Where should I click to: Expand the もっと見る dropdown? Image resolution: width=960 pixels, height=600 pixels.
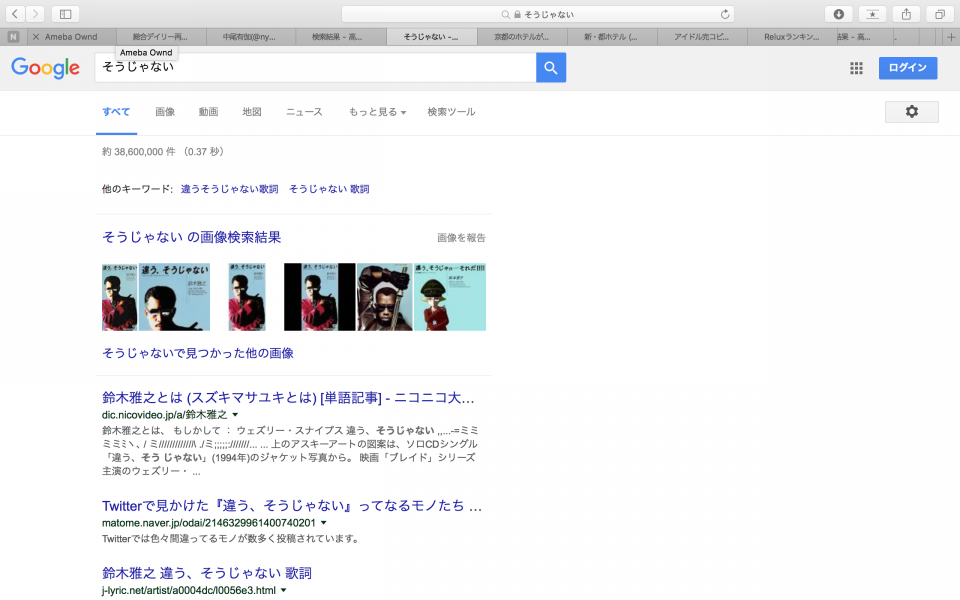(377, 112)
